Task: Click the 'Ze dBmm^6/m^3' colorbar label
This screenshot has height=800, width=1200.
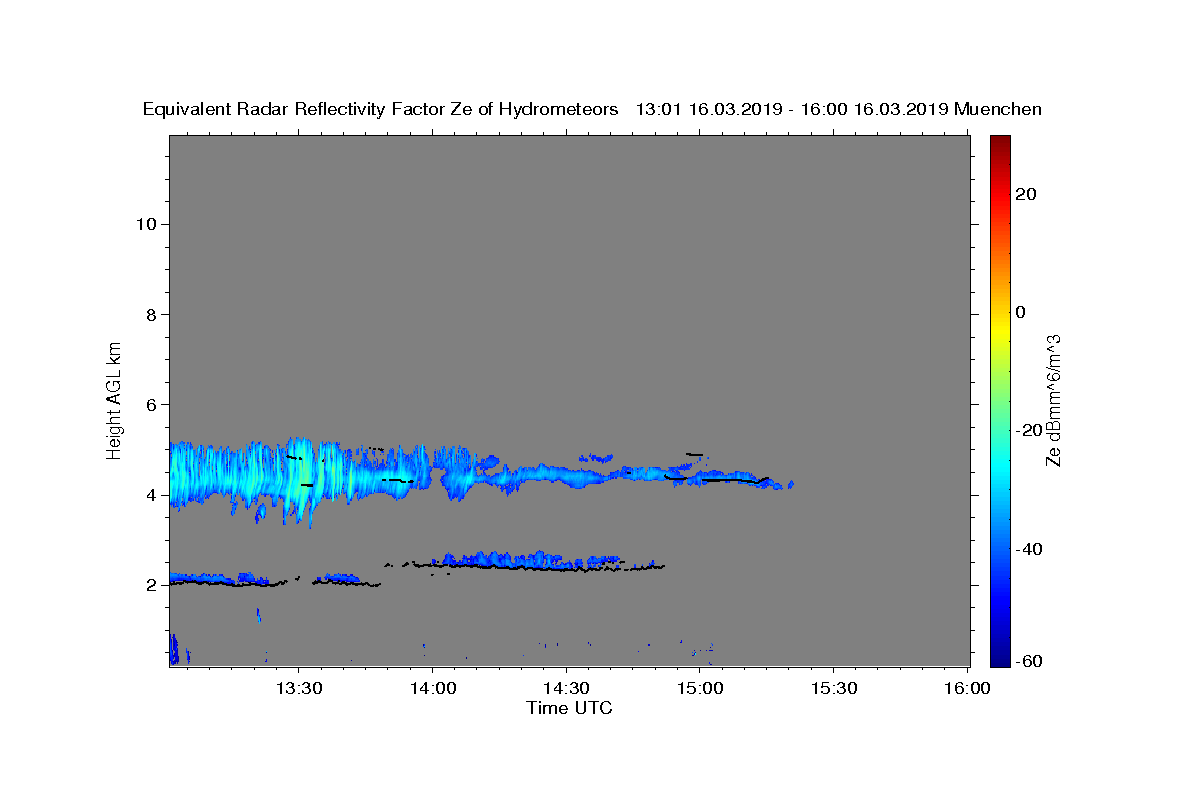Action: [1052, 400]
